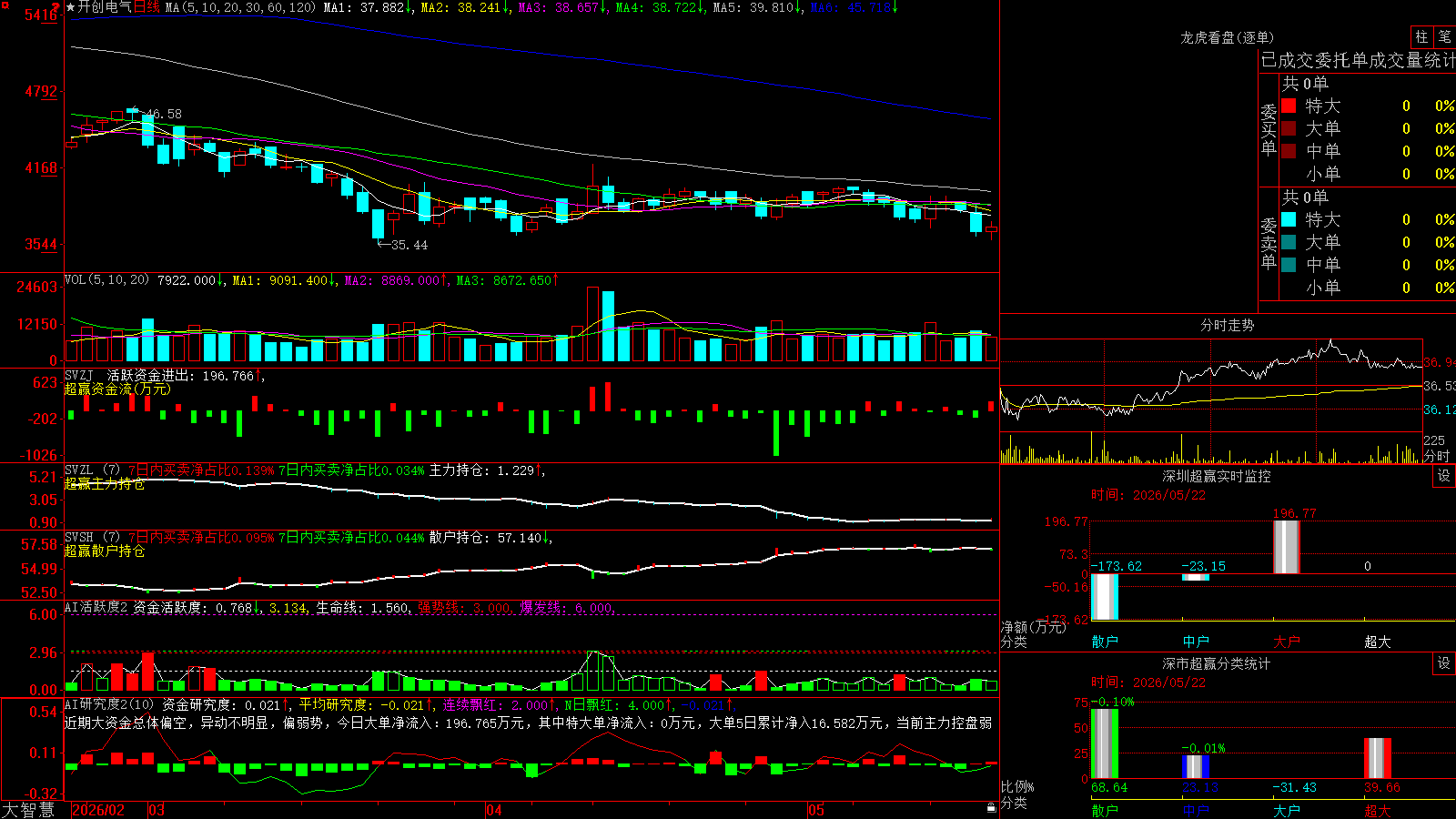Click the 超大 label in 深圳超赢实时监控

pos(1378,642)
